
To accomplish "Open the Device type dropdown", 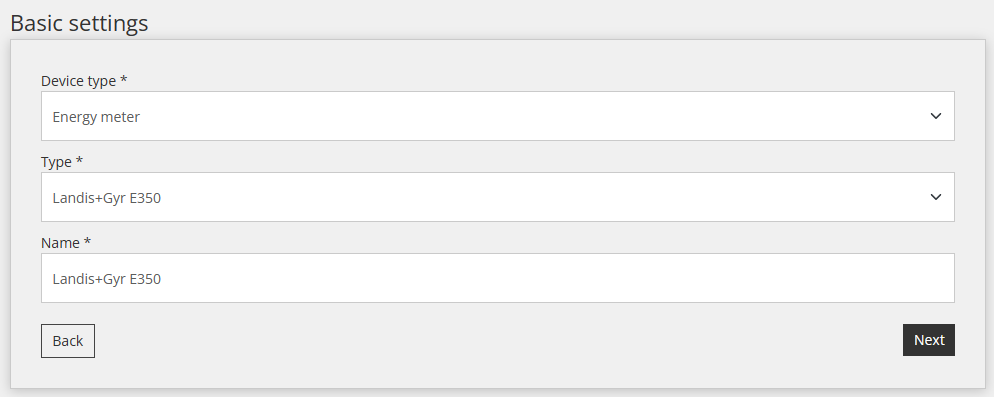I will coord(498,116).
